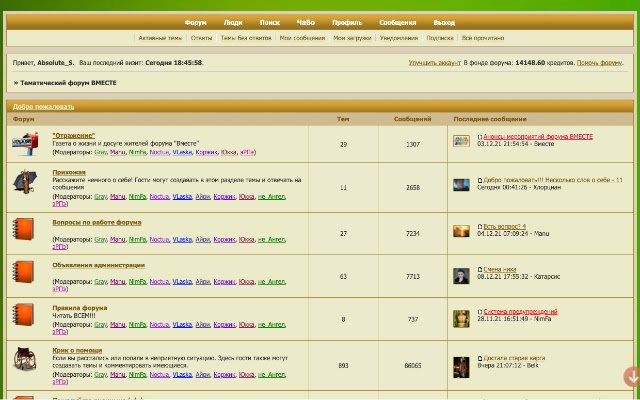Image resolution: width=640 pixels, height=400 pixels.
Task: Click small post icon before "Есть вопрос? 4"
Action: coord(480,227)
